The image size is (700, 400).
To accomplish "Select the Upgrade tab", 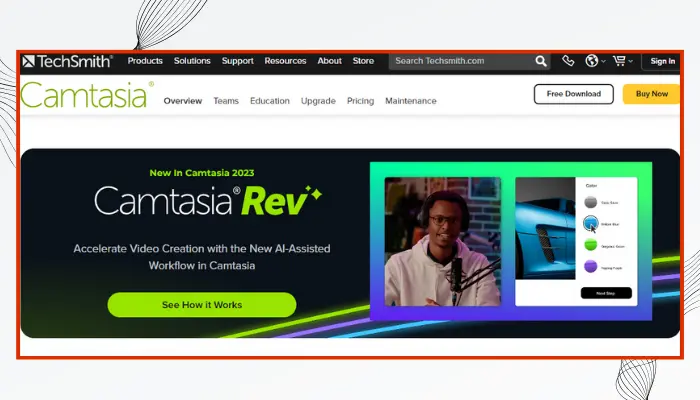I will (318, 101).
